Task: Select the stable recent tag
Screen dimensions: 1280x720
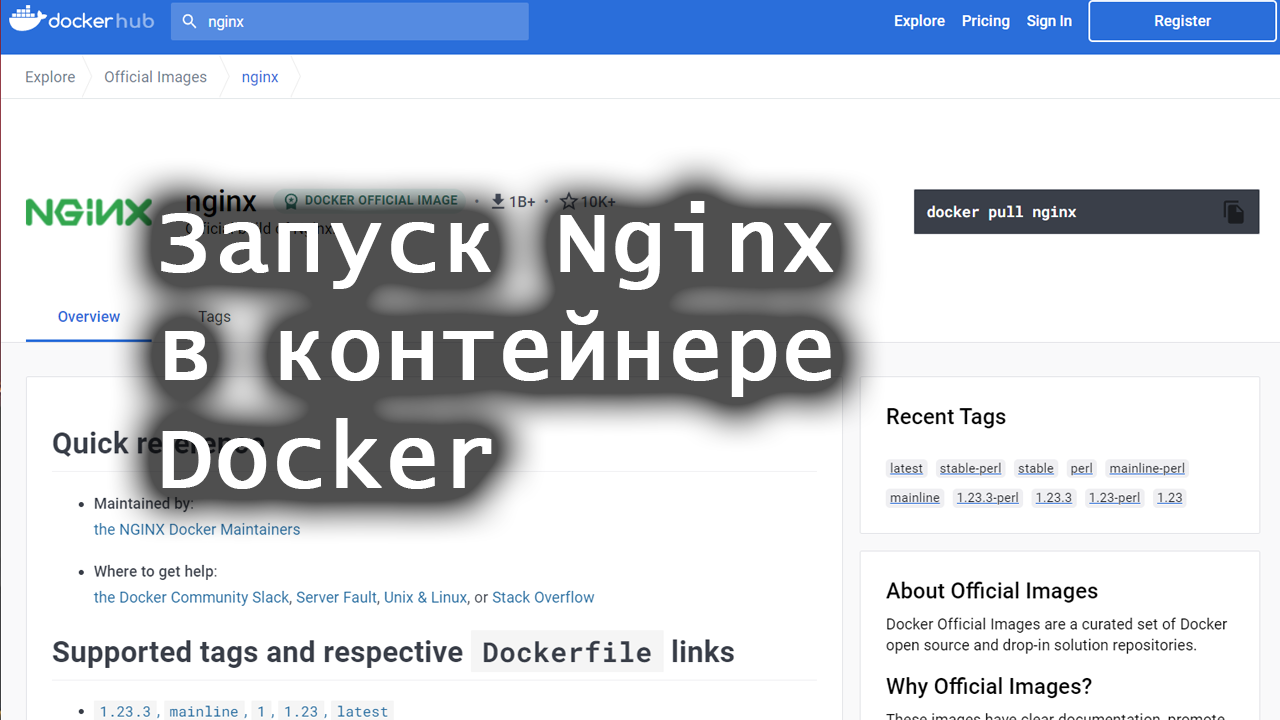Action: click(1036, 468)
